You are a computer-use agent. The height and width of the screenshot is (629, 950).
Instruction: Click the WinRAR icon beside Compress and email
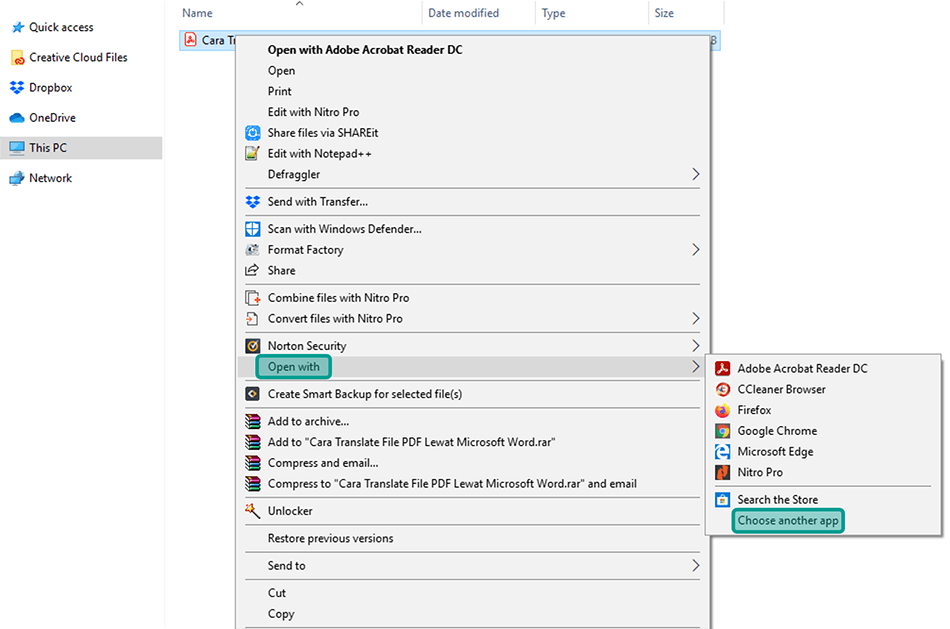click(252, 463)
